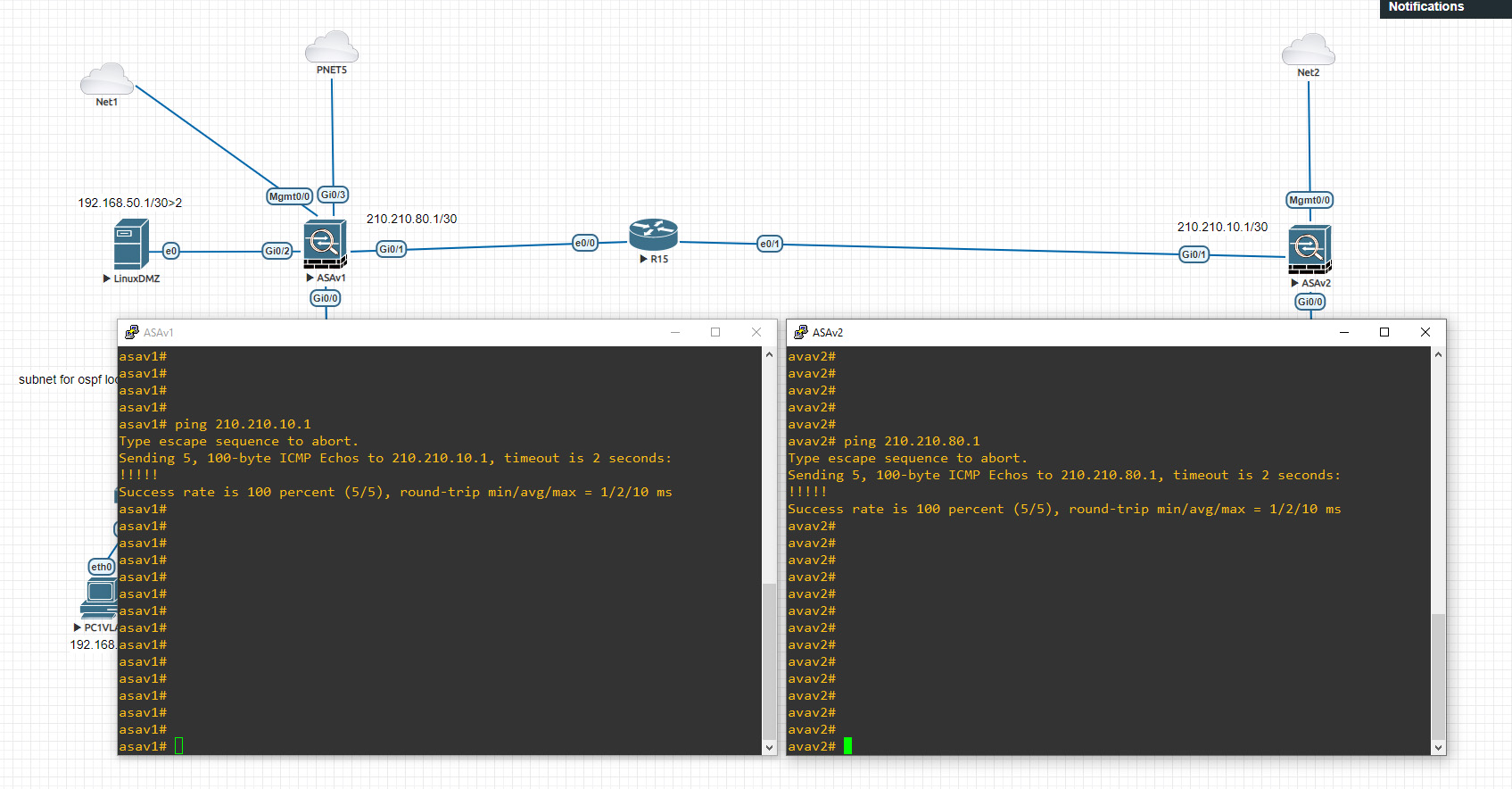
Task: Click 'ping 210.210.80.1' command in ASAv2 terminal
Action: (912, 441)
